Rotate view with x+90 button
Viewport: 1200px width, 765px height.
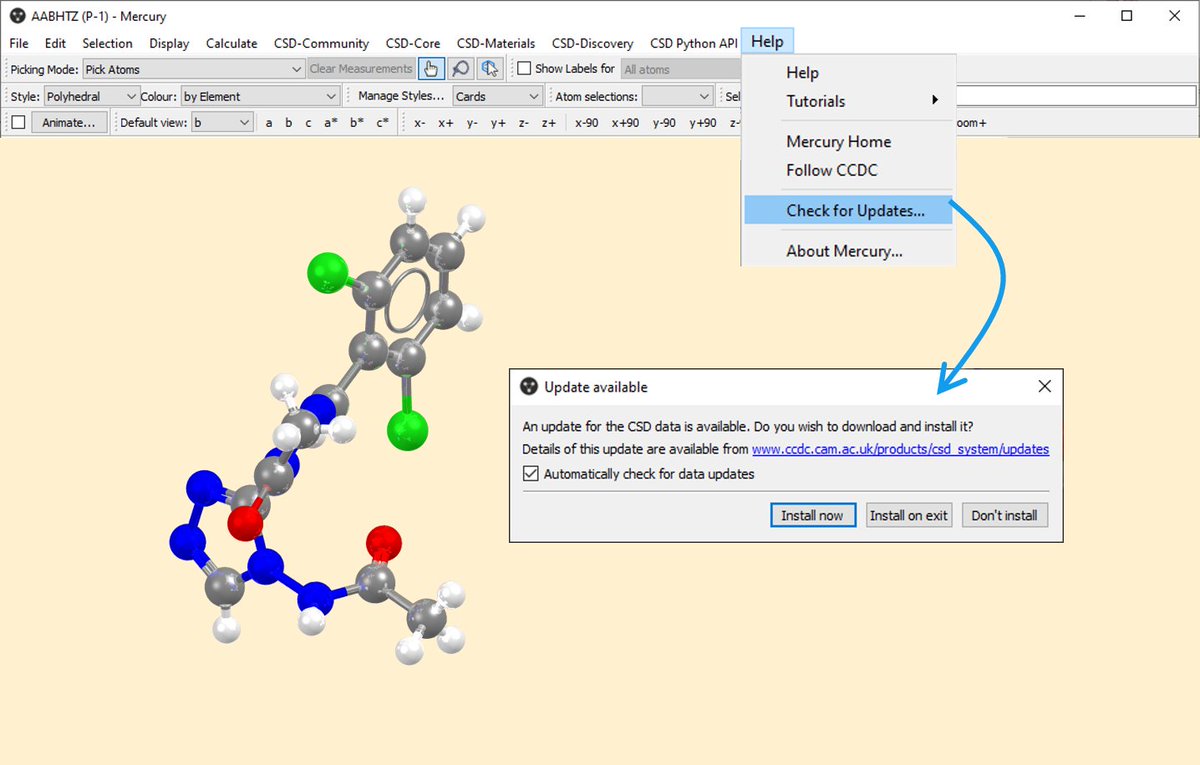point(626,122)
